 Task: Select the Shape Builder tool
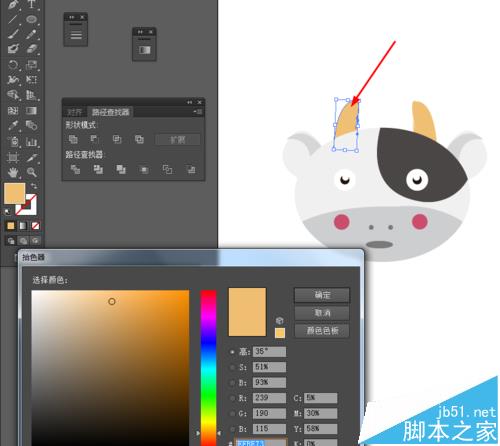[13, 95]
